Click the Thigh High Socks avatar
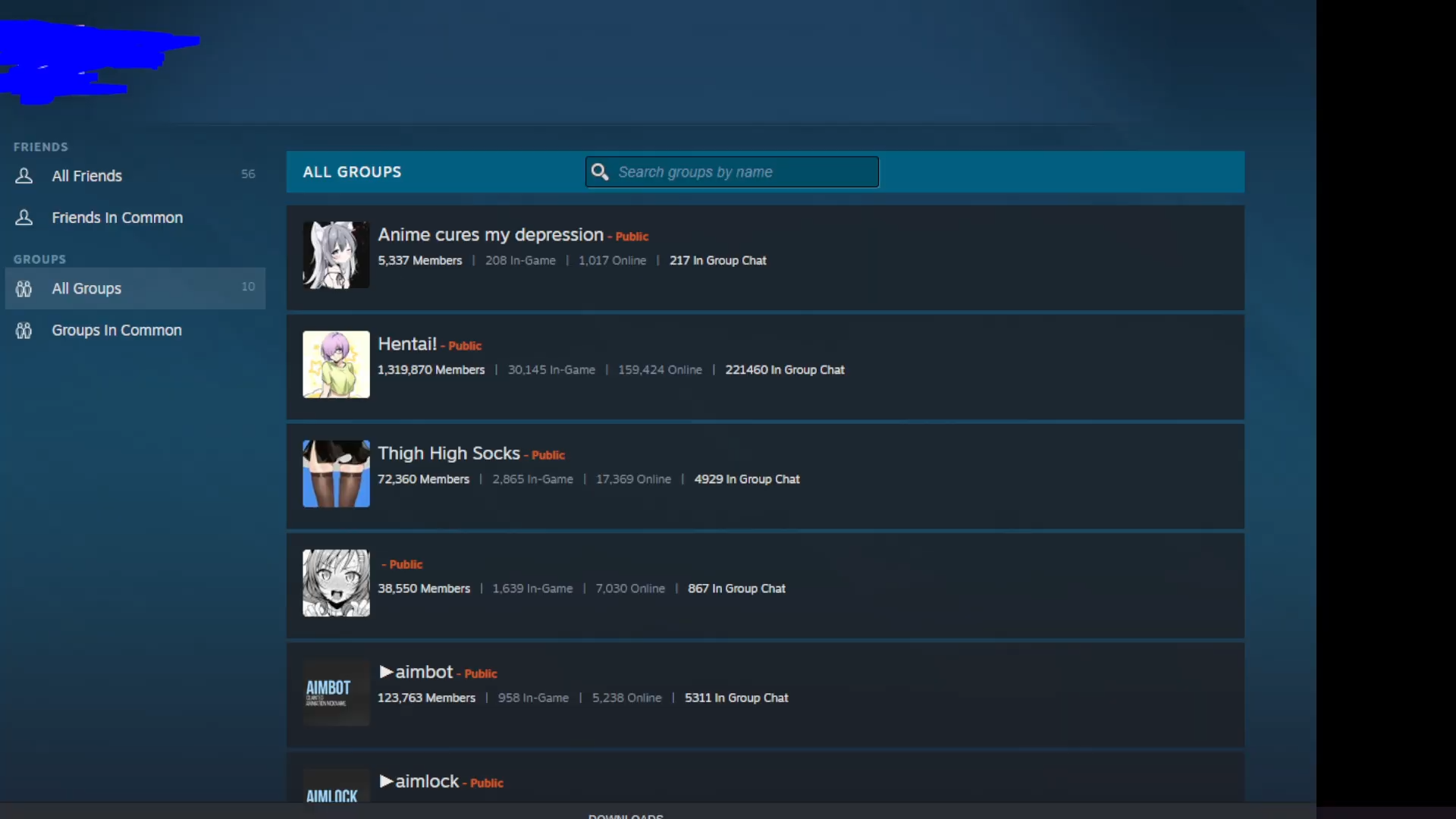The width and height of the screenshot is (1456, 819). point(336,474)
